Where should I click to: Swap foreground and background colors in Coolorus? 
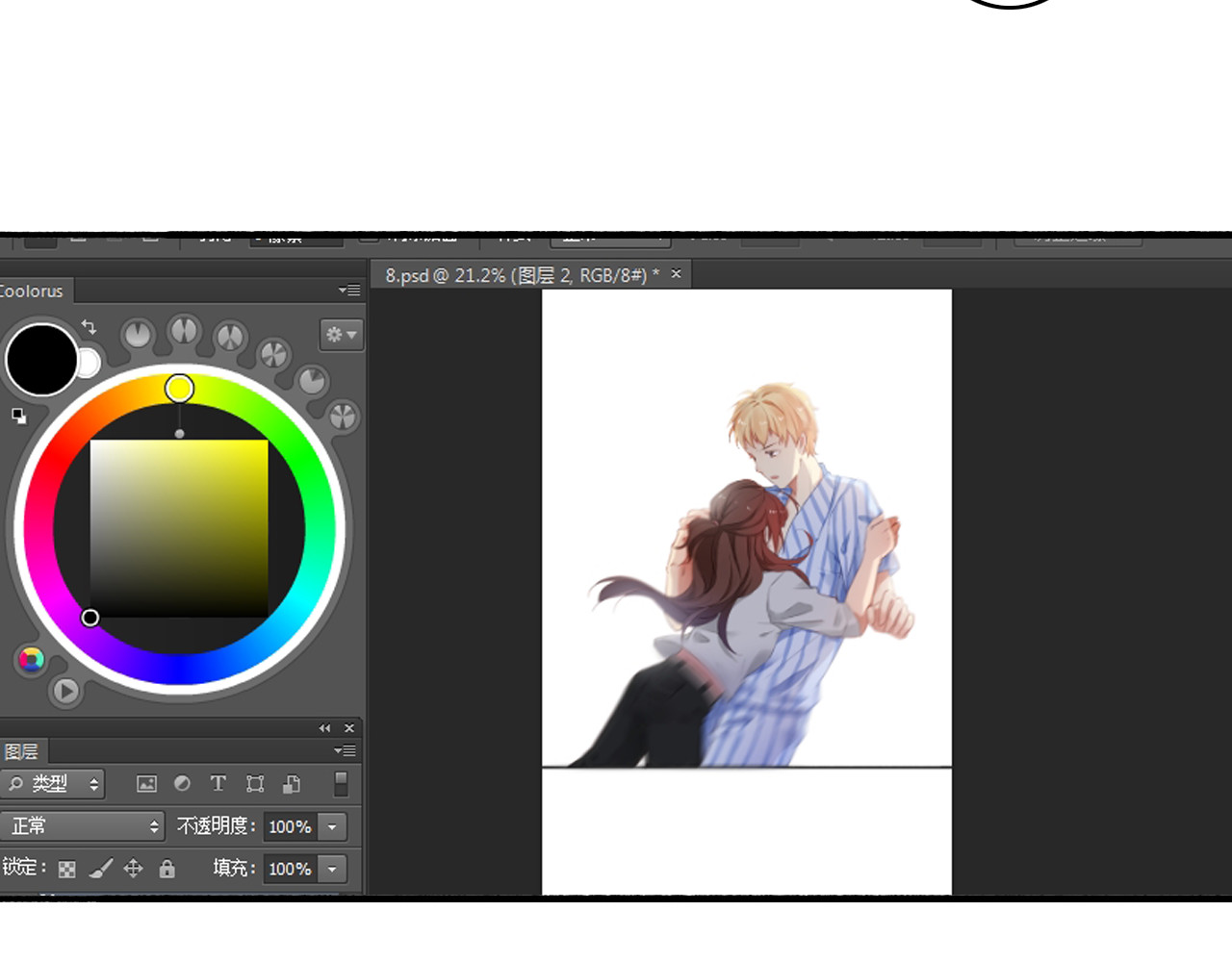coord(89,327)
